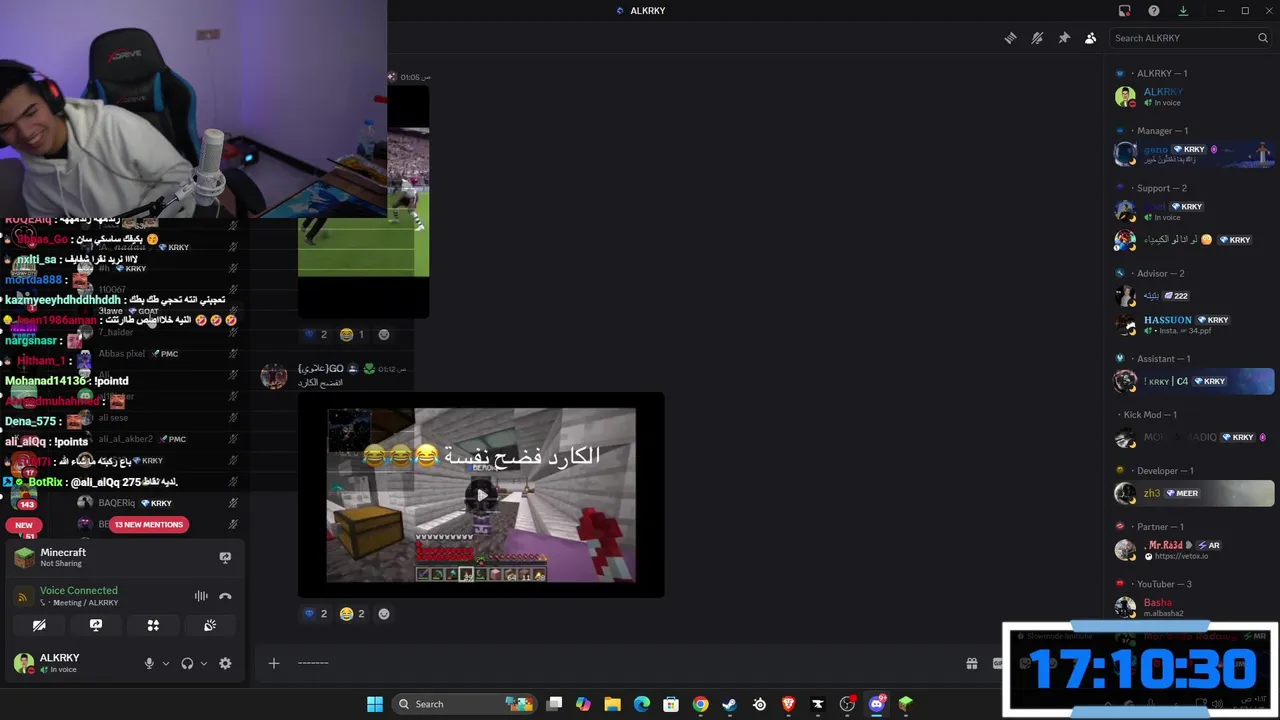React with laughing emoji on Minecraft video
The height and width of the screenshot is (720, 1280).
352,614
